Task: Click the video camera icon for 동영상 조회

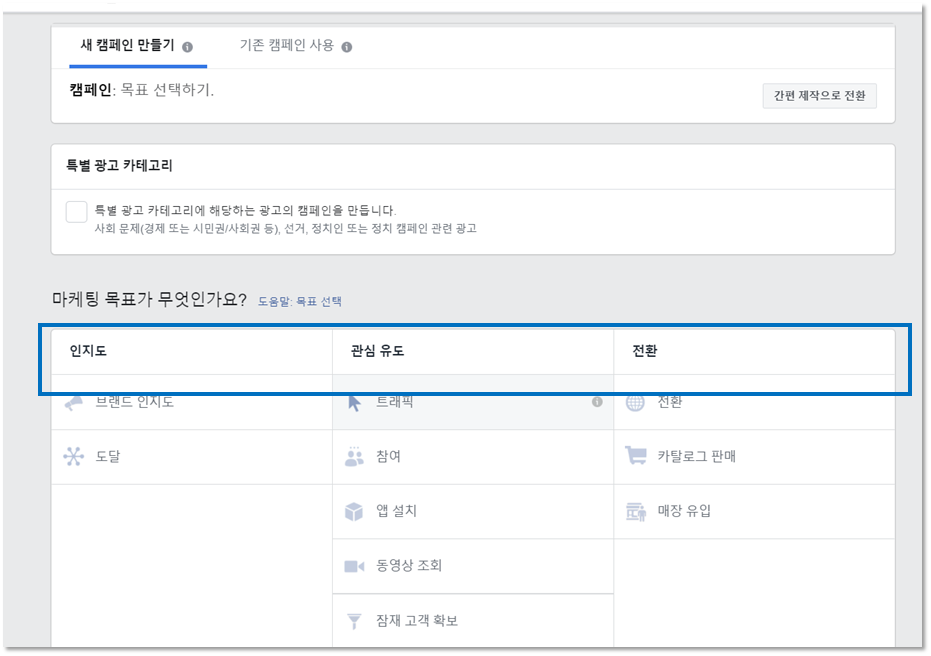Action: pos(354,566)
